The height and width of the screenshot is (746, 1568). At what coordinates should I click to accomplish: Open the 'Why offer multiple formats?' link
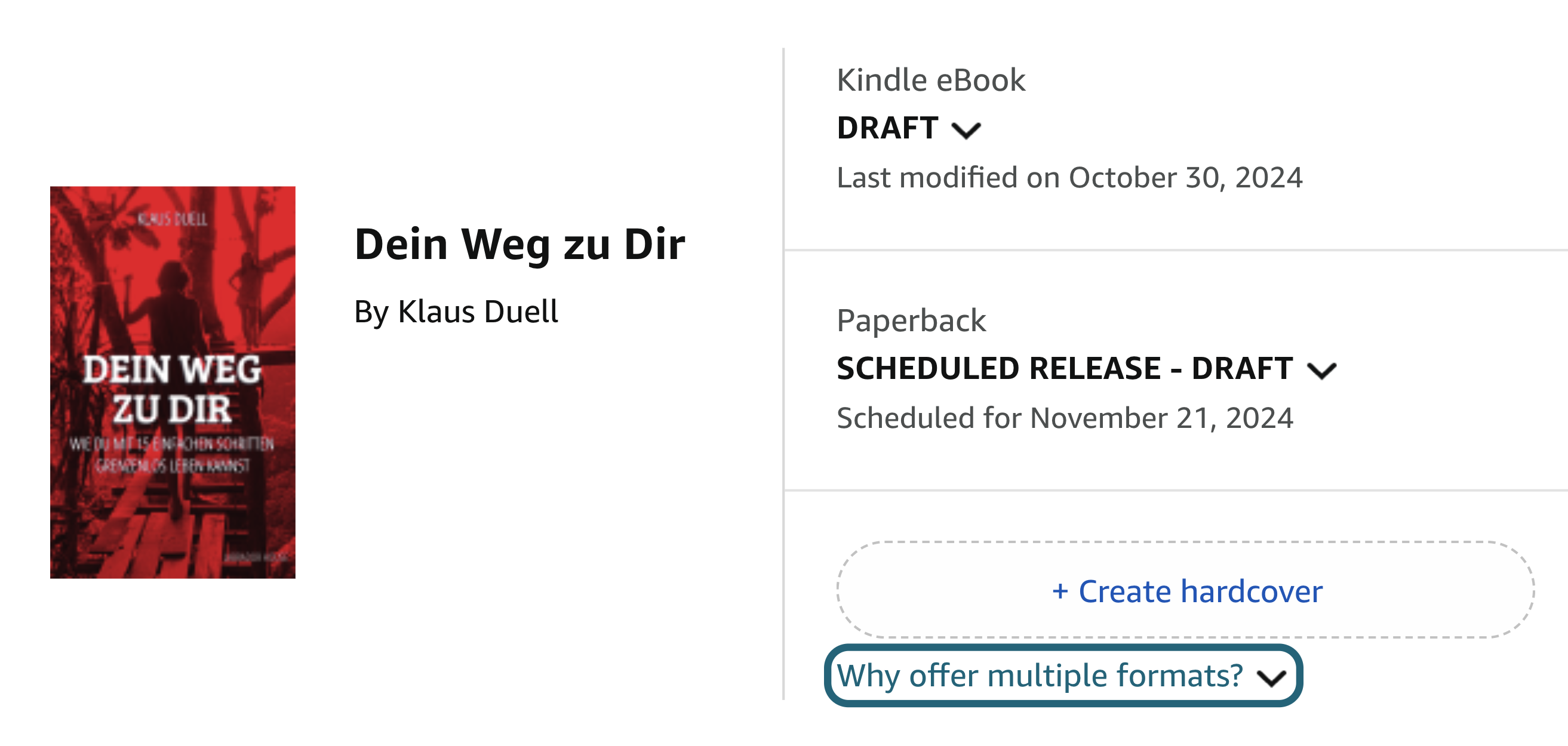pyautogui.click(x=1039, y=676)
